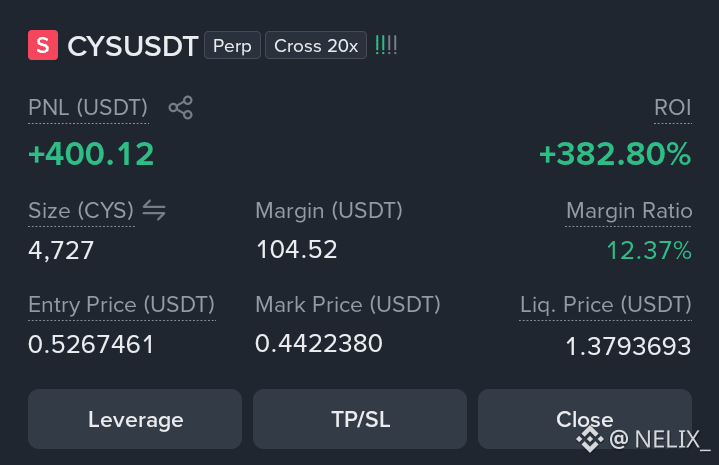This screenshot has height=465, width=719.
Task: Open the TP/SL settings button
Action: [360, 419]
